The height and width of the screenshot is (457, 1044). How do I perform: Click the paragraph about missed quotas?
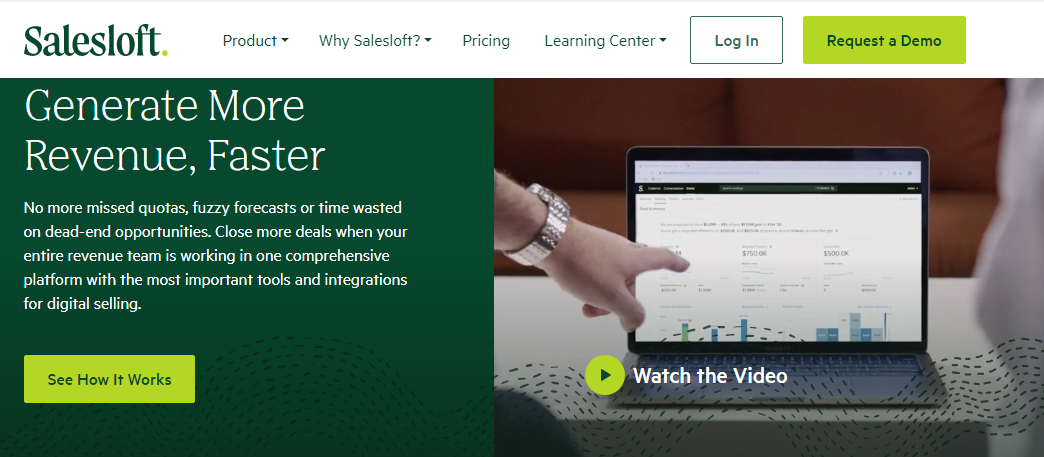(216, 256)
